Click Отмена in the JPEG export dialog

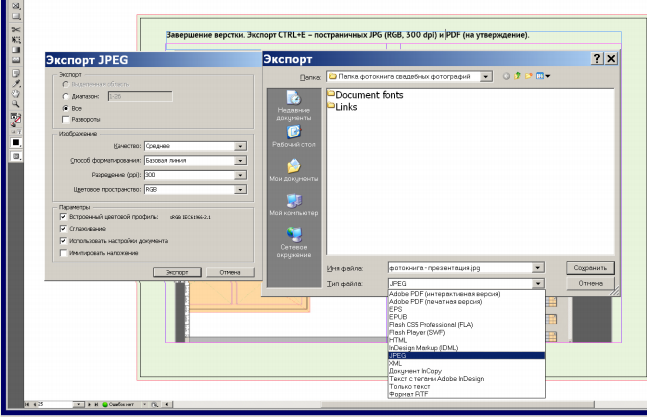pyautogui.click(x=230, y=272)
